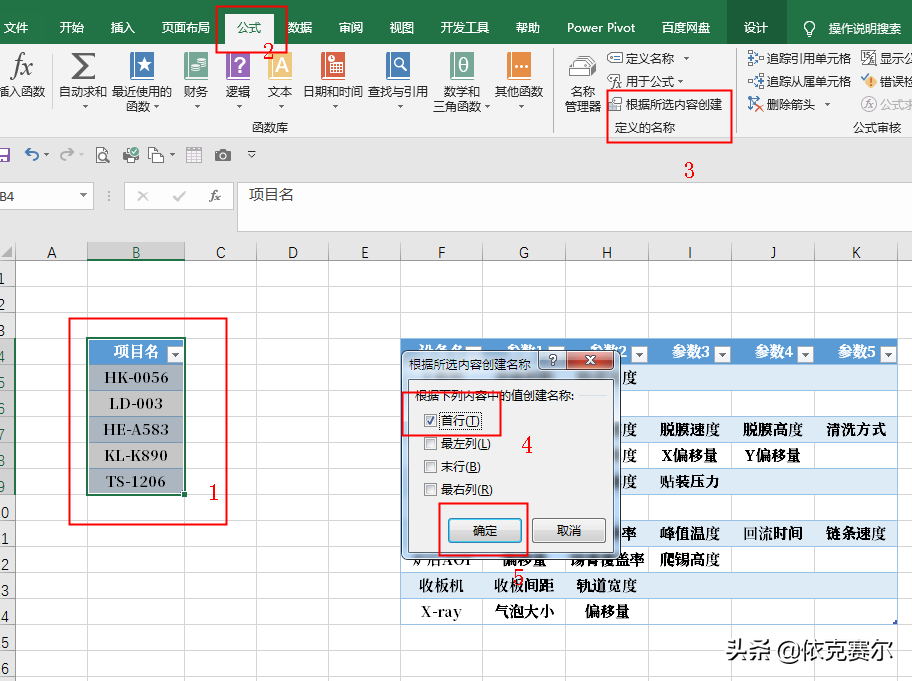
Task: Click the Undo icon in quick toolbar
Action: 32,154
